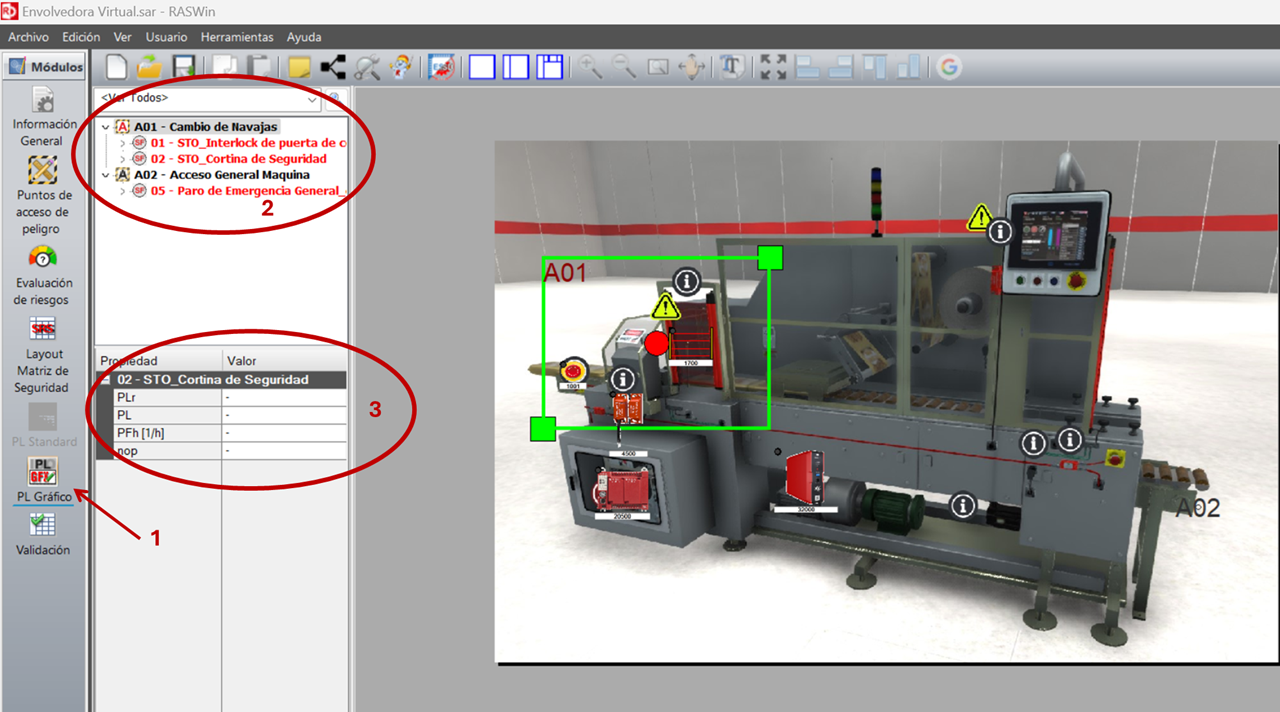Click the red circle marker on the safety curtain
This screenshot has width=1280, height=712.
tap(656, 344)
